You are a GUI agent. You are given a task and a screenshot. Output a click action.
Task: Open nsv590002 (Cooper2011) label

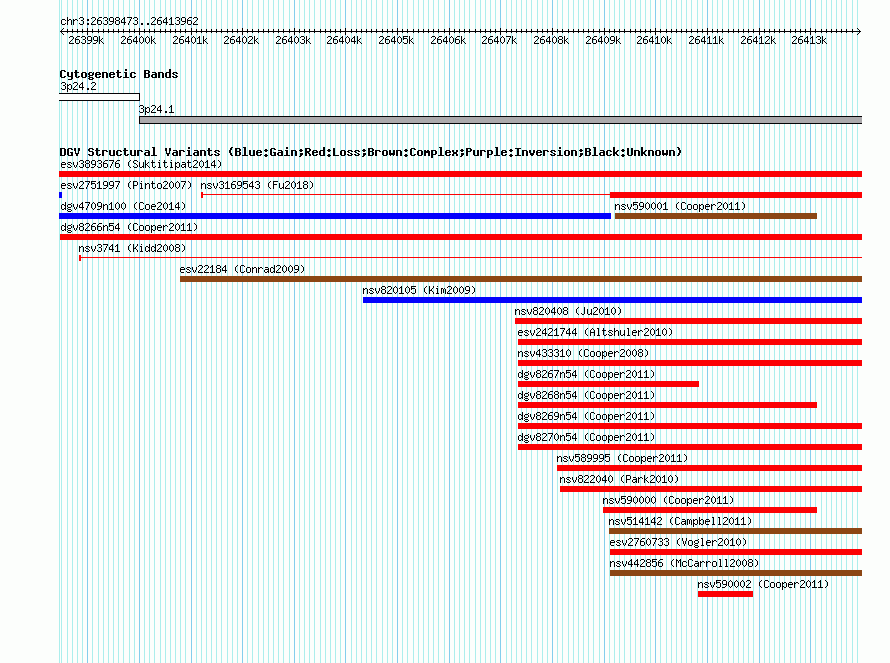763,584
